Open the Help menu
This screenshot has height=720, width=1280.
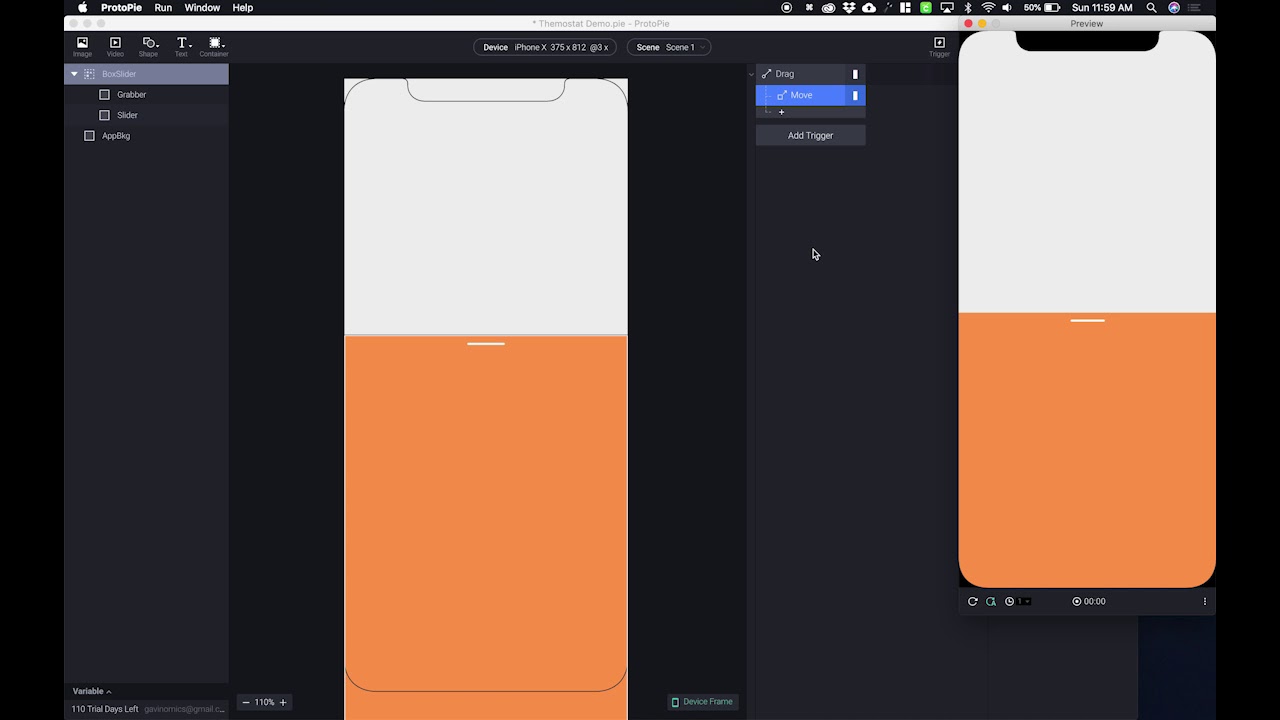(243, 8)
